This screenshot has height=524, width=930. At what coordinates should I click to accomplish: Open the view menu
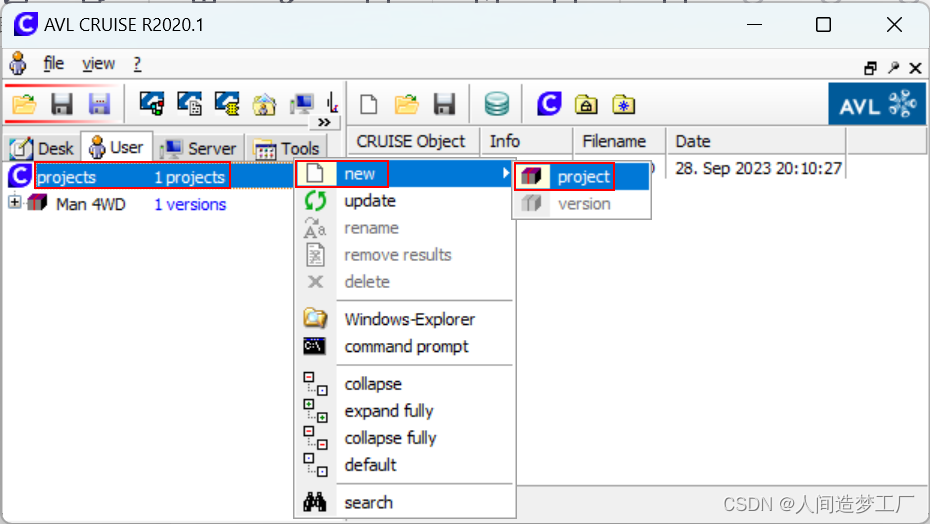98,63
